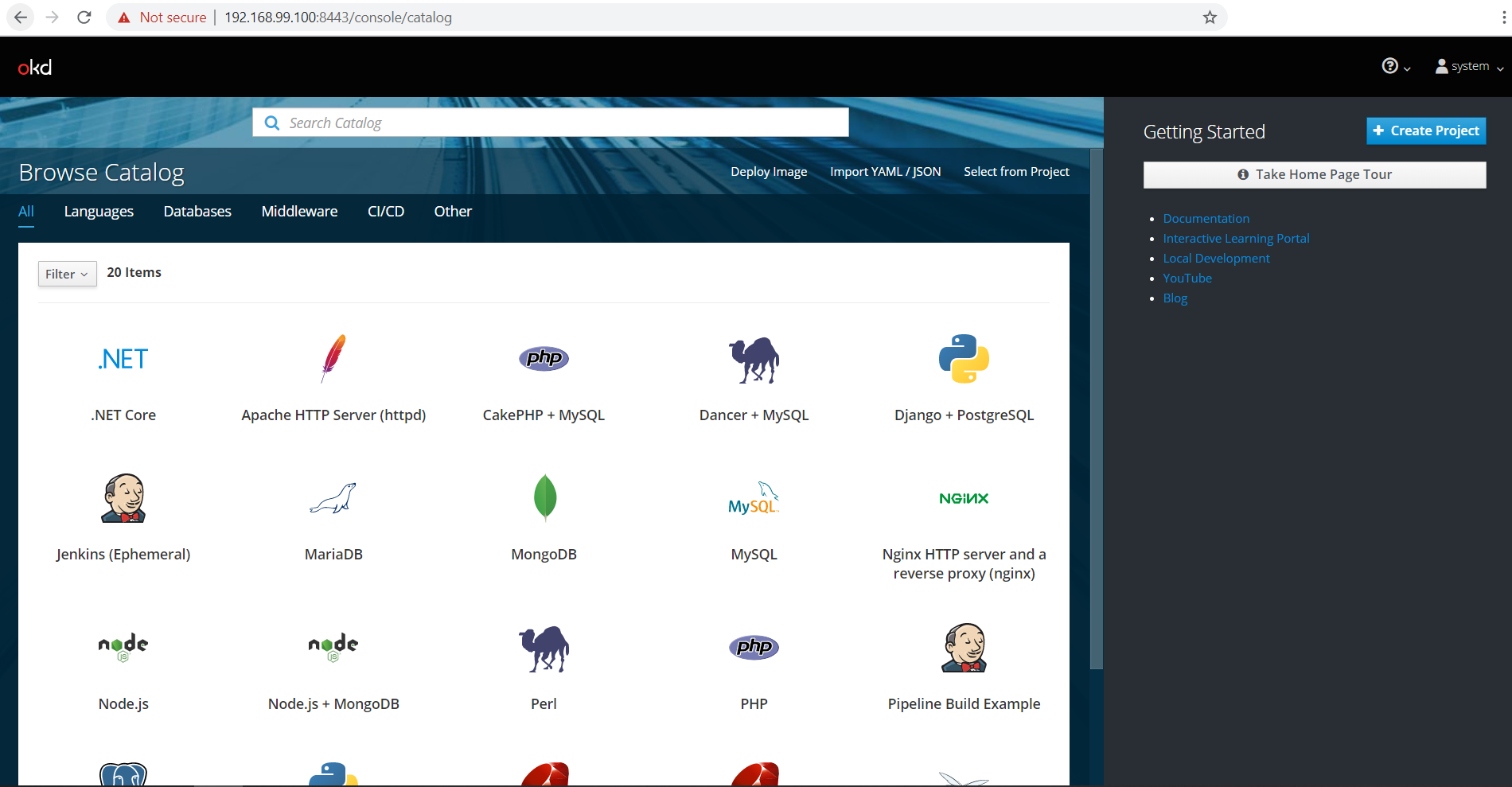Click Select from Project
The image size is (1512, 787).
(x=1016, y=172)
